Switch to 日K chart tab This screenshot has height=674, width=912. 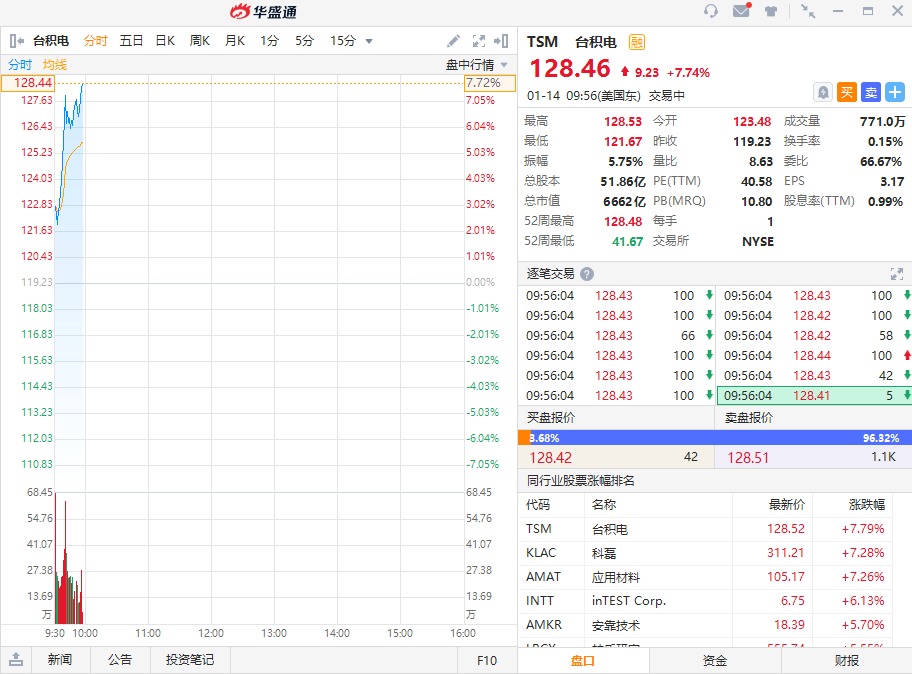165,41
